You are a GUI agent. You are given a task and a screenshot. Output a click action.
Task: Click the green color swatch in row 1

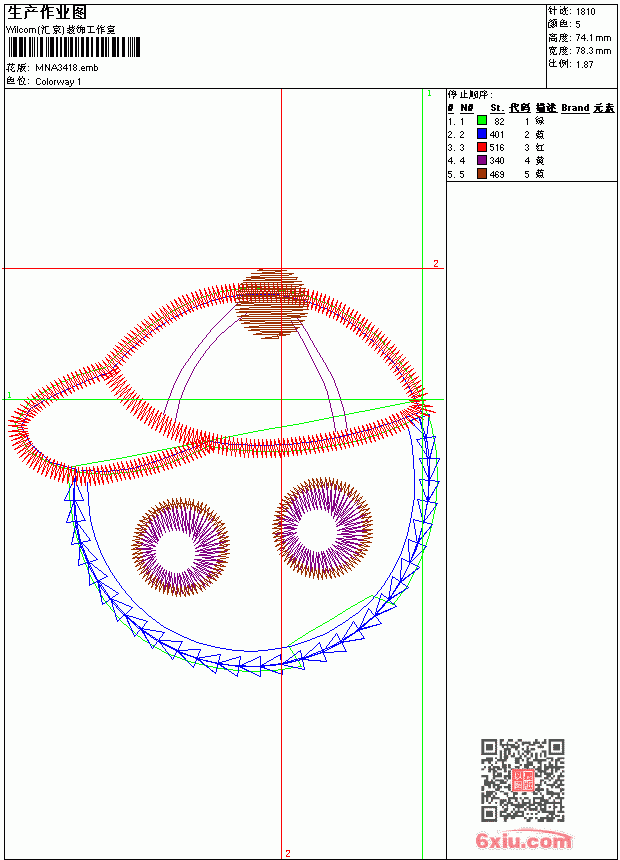(482, 121)
